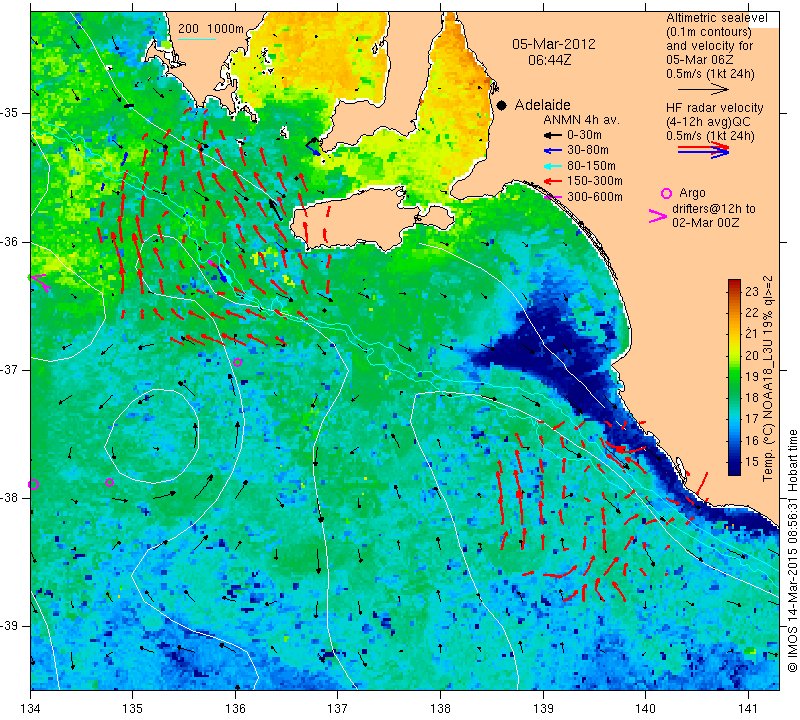Click the cyan 80-150m legend arrow
The height and width of the screenshot is (720, 800).
click(x=552, y=166)
